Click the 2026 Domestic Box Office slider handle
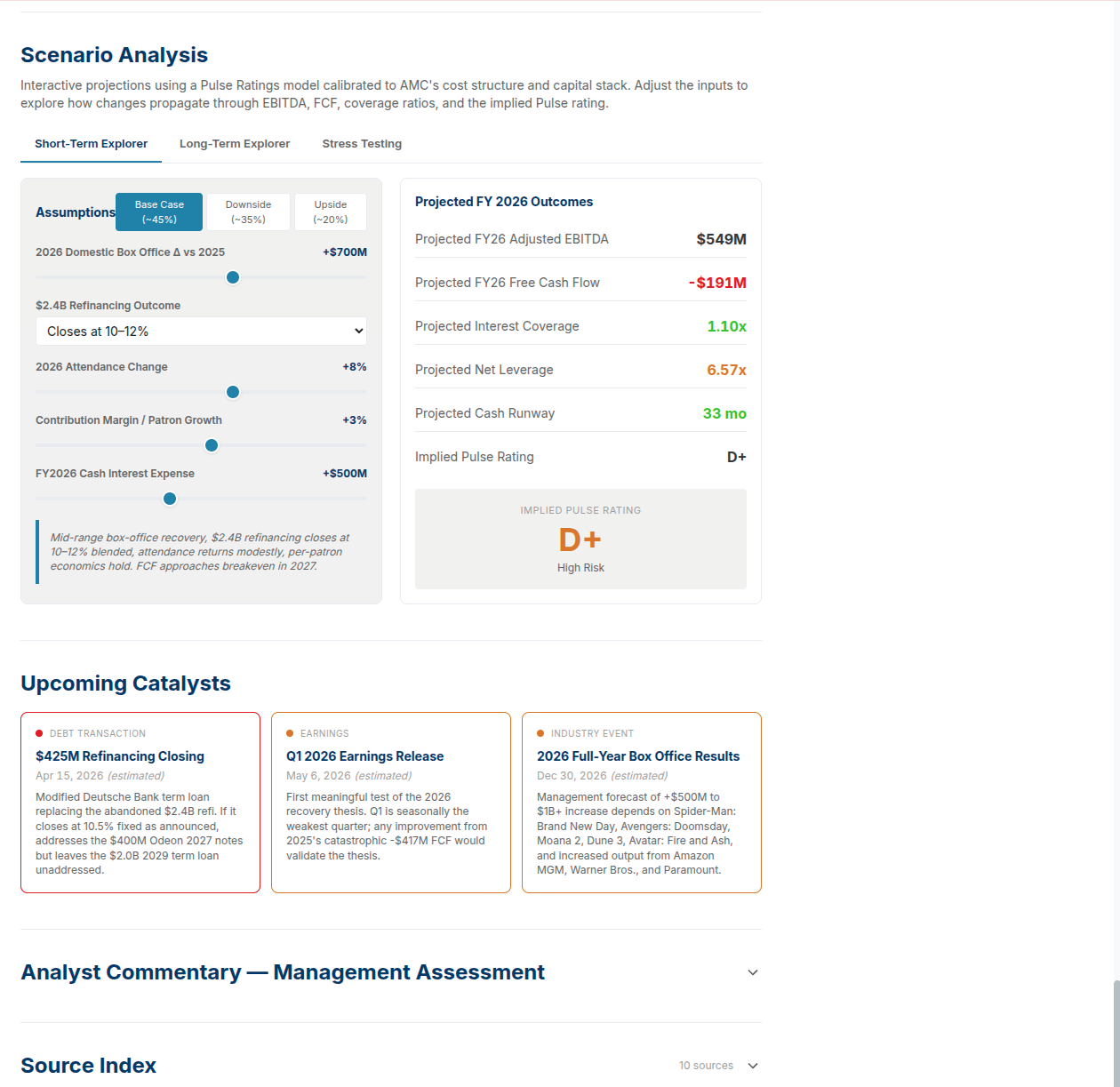This screenshot has width=1120, height=1087. point(233,277)
